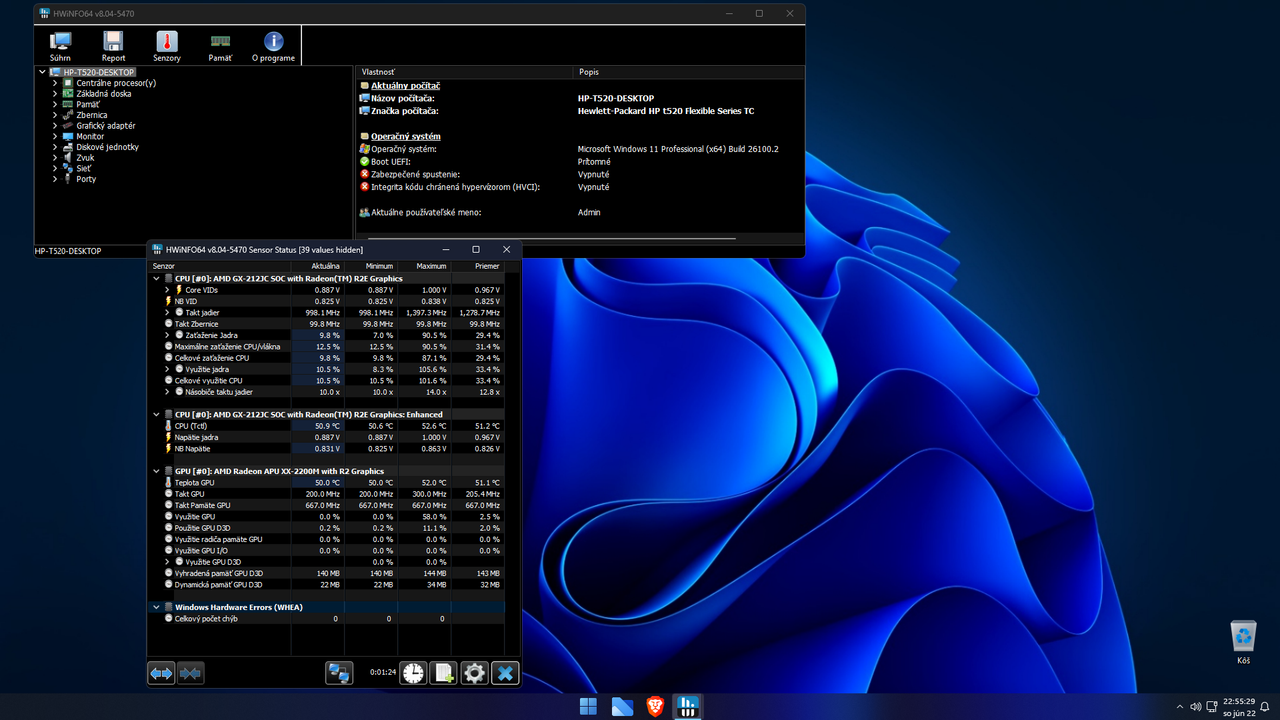Select the CPU (Tctl) sensor row
This screenshot has height=720, width=1280.
[328, 426]
